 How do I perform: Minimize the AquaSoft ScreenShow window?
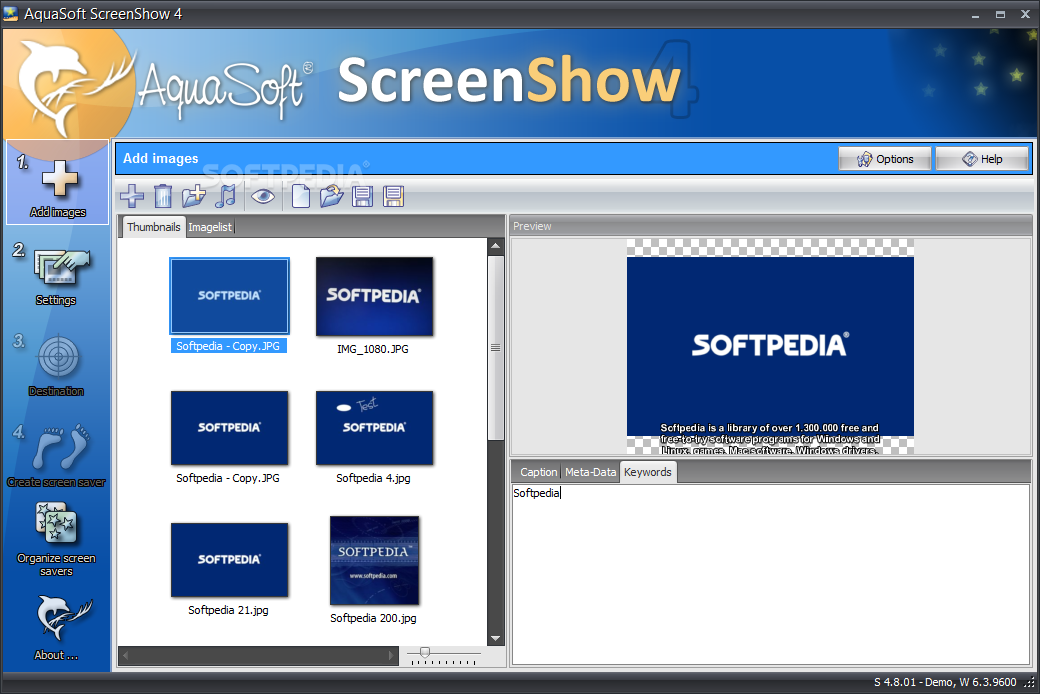coord(975,15)
